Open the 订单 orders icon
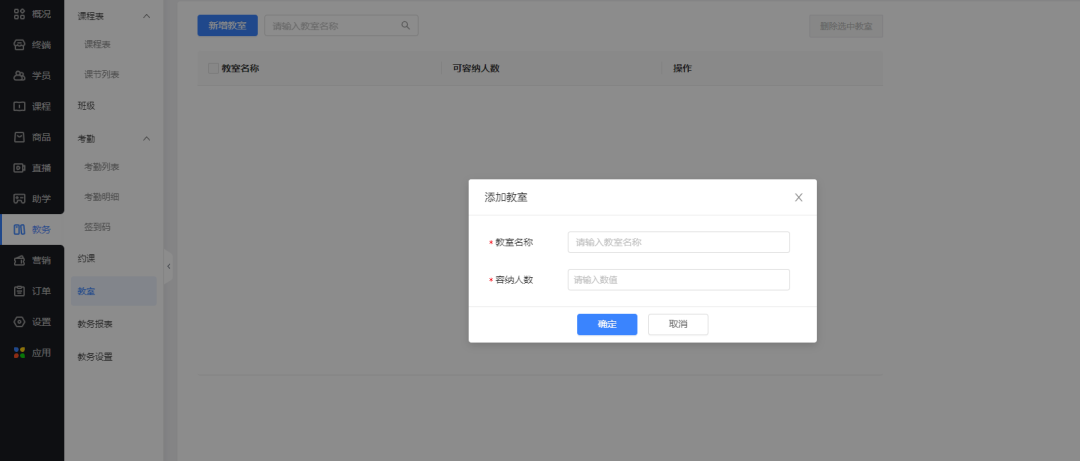 pyautogui.click(x=19, y=291)
